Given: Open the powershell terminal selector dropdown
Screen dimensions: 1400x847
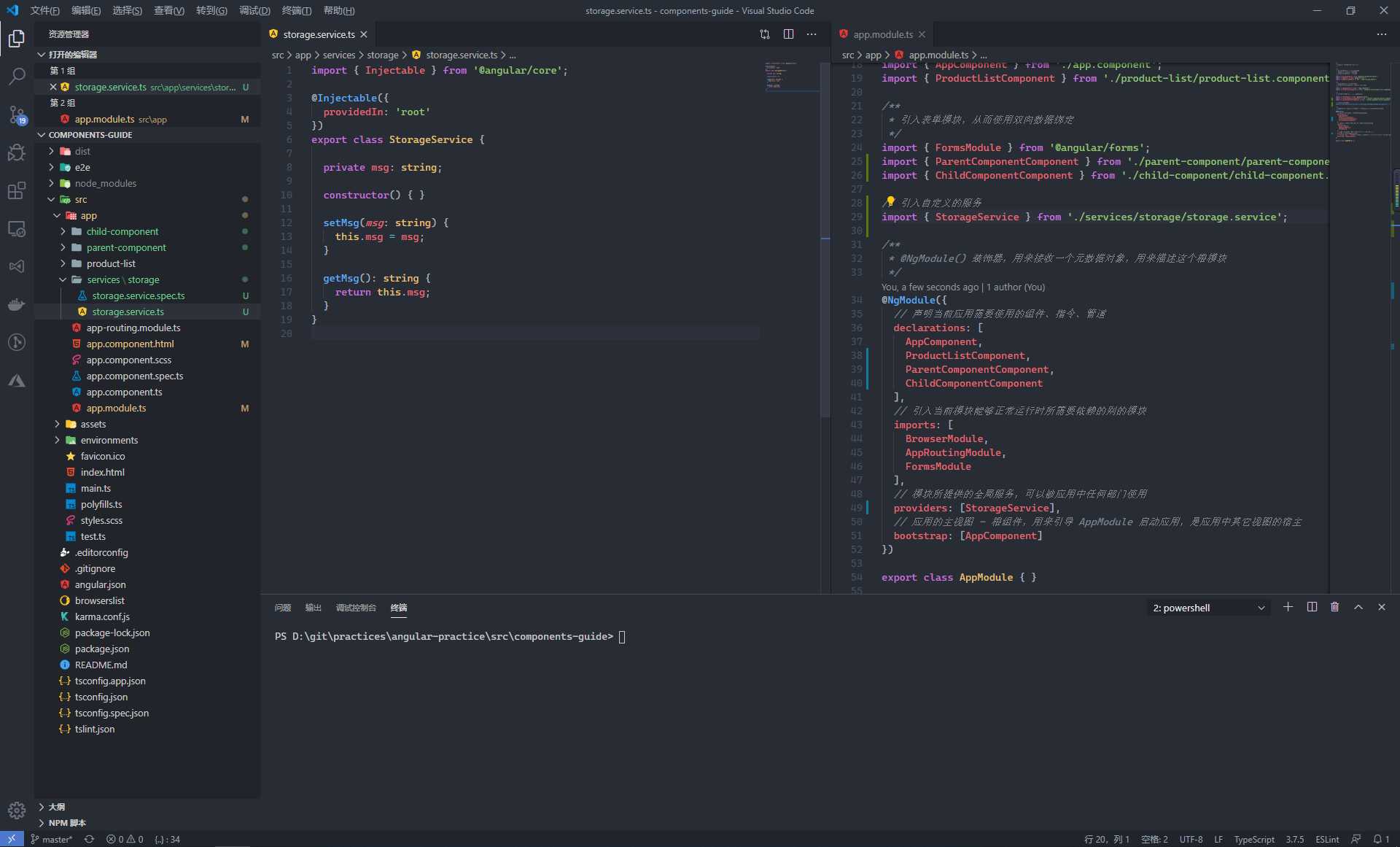Looking at the screenshot, I should coord(1208,608).
